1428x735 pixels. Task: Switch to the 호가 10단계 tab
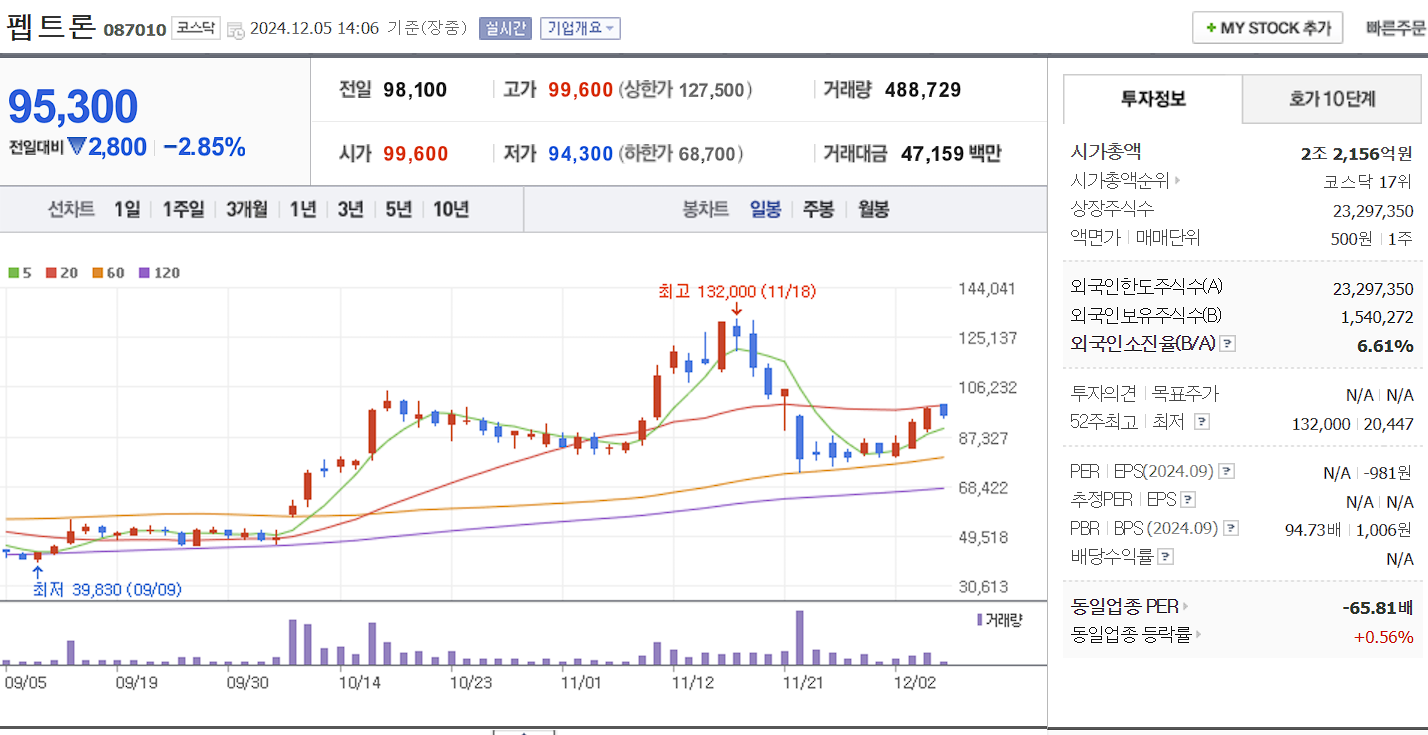(1334, 99)
